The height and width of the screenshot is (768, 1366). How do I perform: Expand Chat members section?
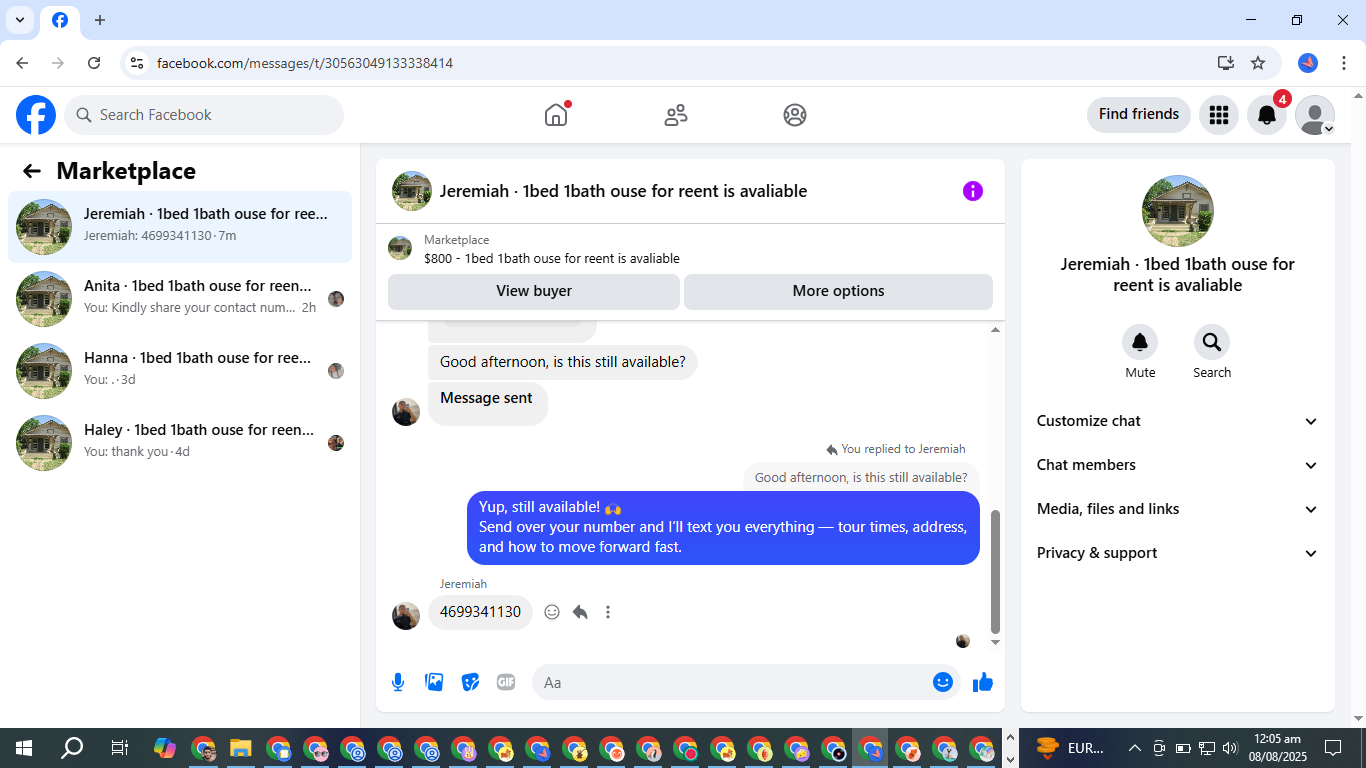(1178, 465)
